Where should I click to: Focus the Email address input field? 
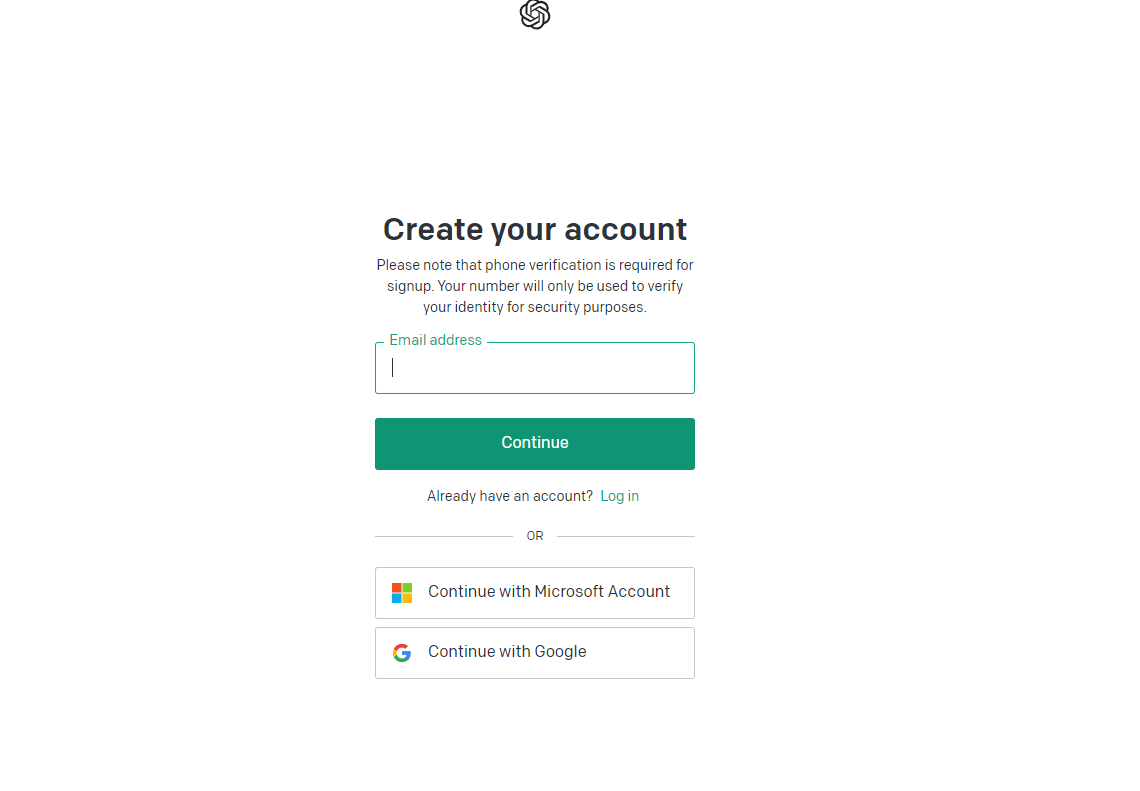tap(535, 368)
